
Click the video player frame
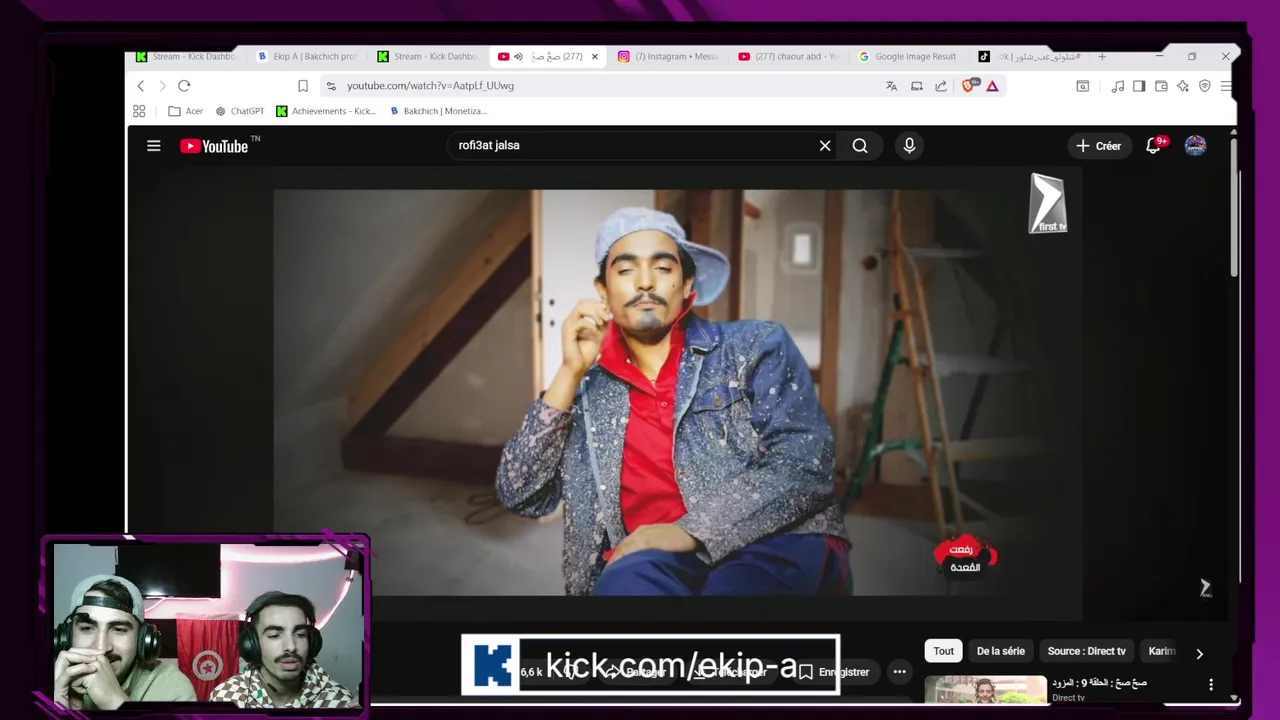pos(678,393)
